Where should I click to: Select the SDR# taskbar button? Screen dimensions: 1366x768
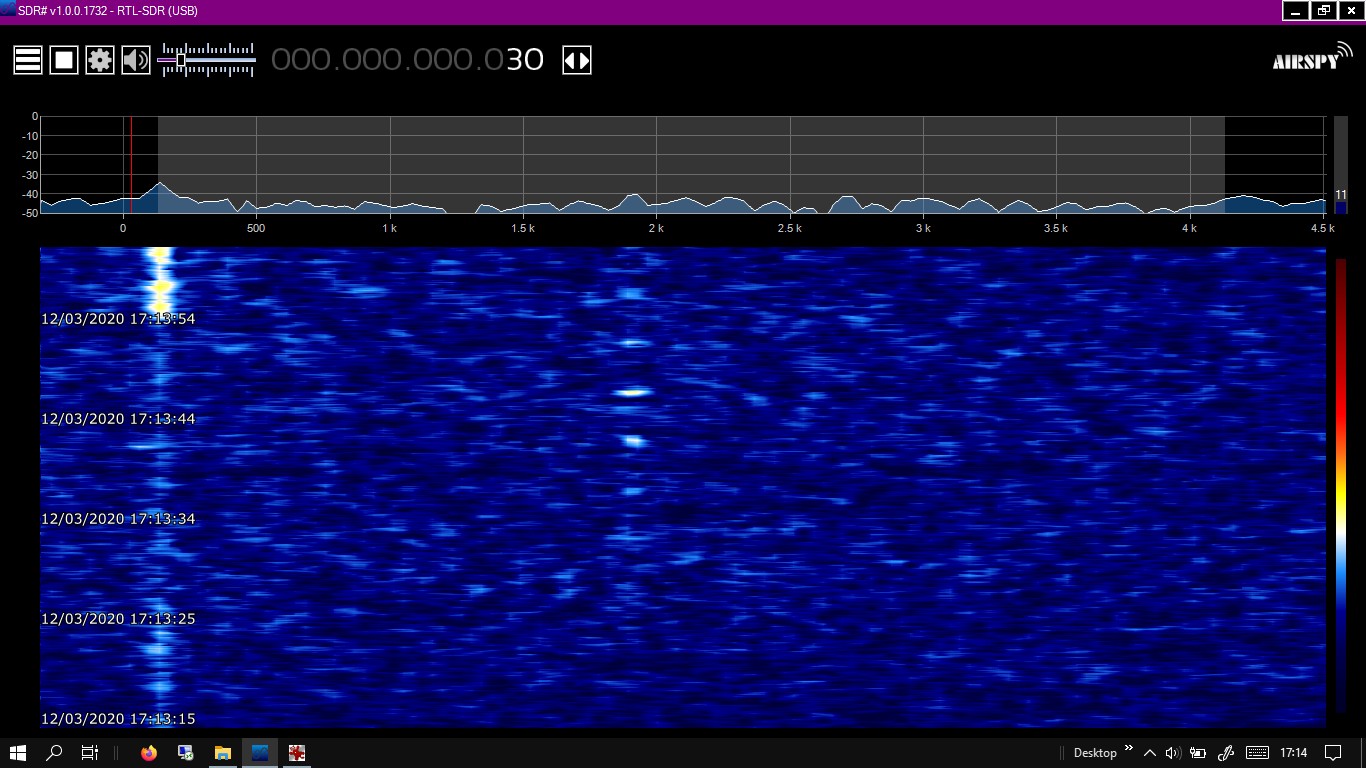click(260, 753)
